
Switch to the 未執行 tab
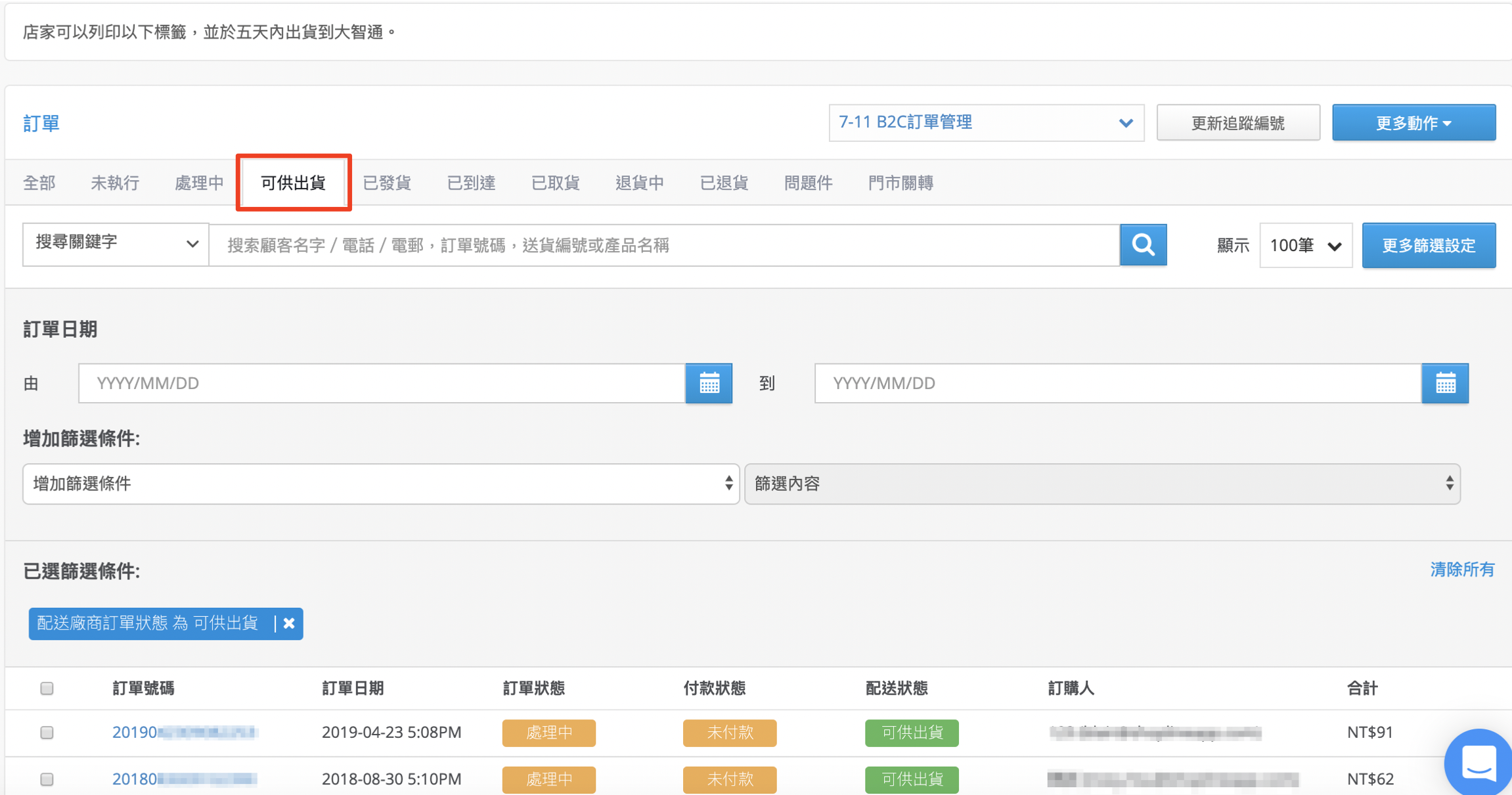tap(115, 183)
